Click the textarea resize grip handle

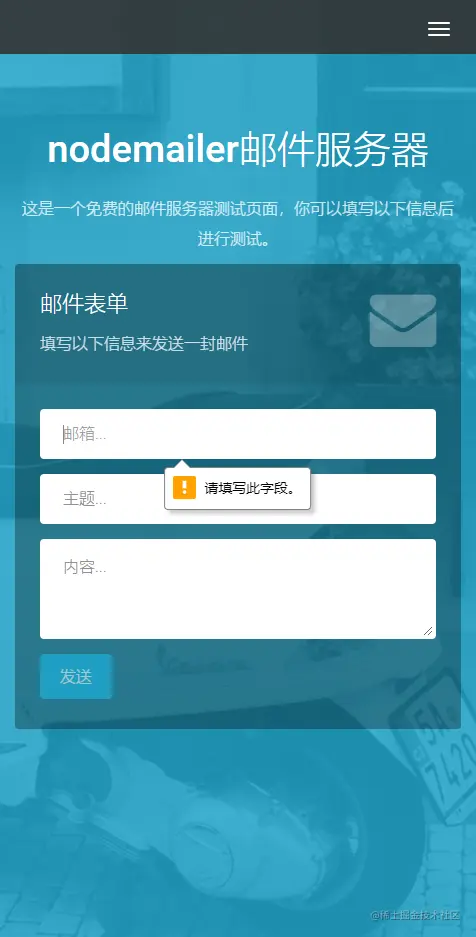tap(428, 631)
